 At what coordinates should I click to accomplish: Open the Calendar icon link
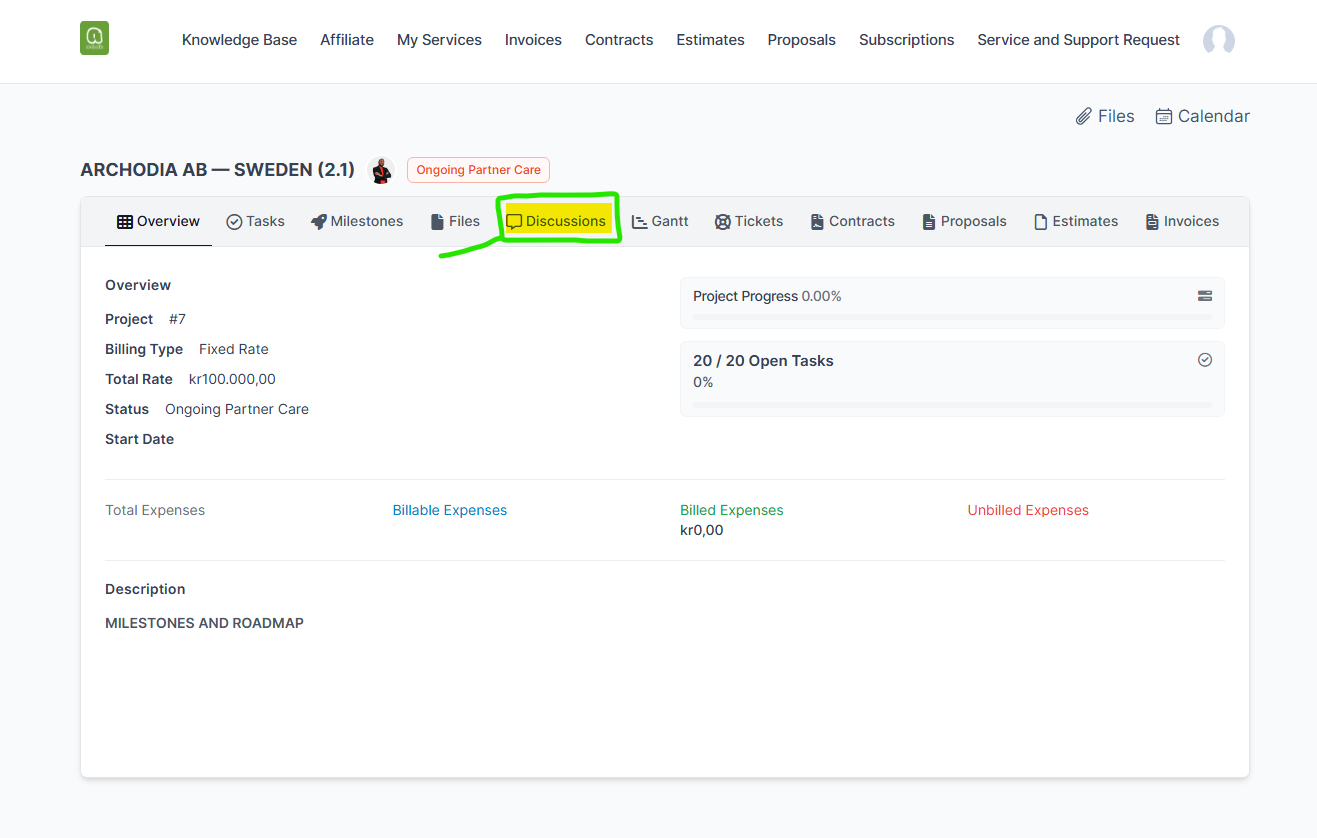(x=1164, y=117)
